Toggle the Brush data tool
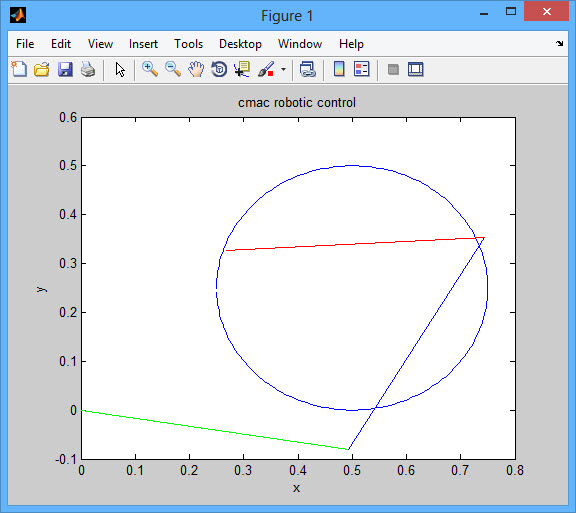This screenshot has height=513, width=576. [266, 69]
